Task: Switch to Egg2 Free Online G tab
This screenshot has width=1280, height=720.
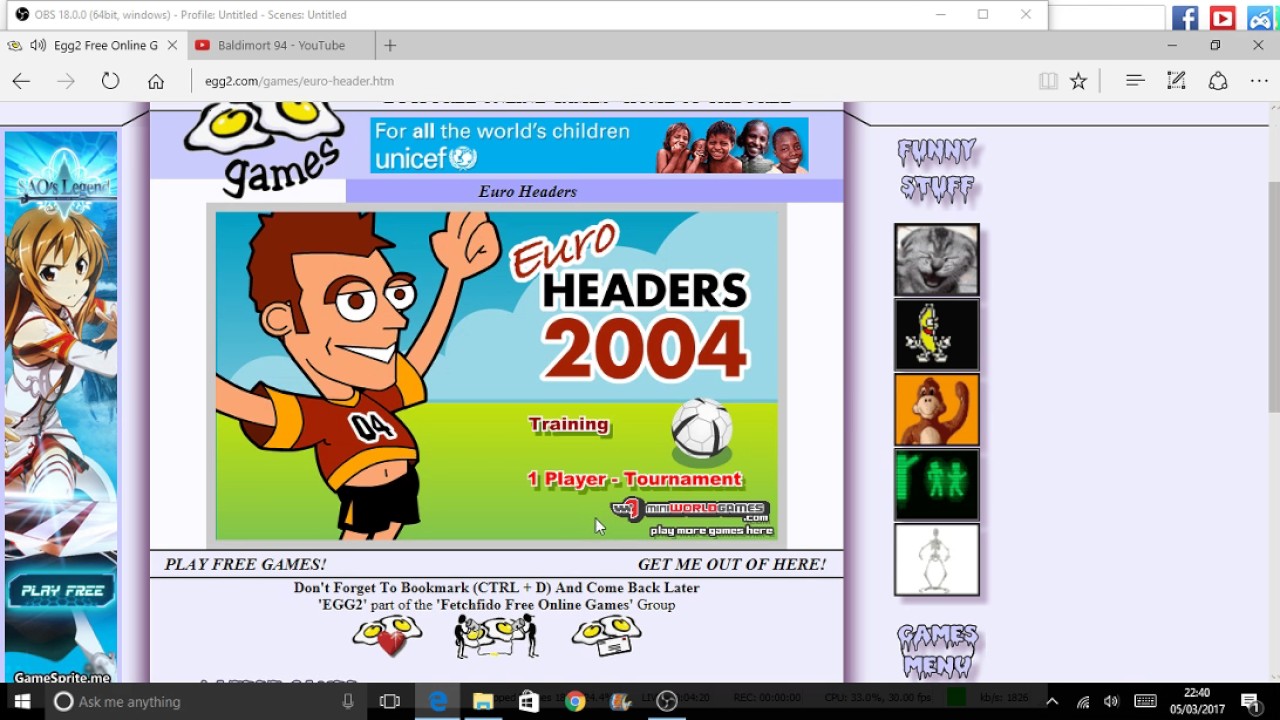Action: click(94, 45)
